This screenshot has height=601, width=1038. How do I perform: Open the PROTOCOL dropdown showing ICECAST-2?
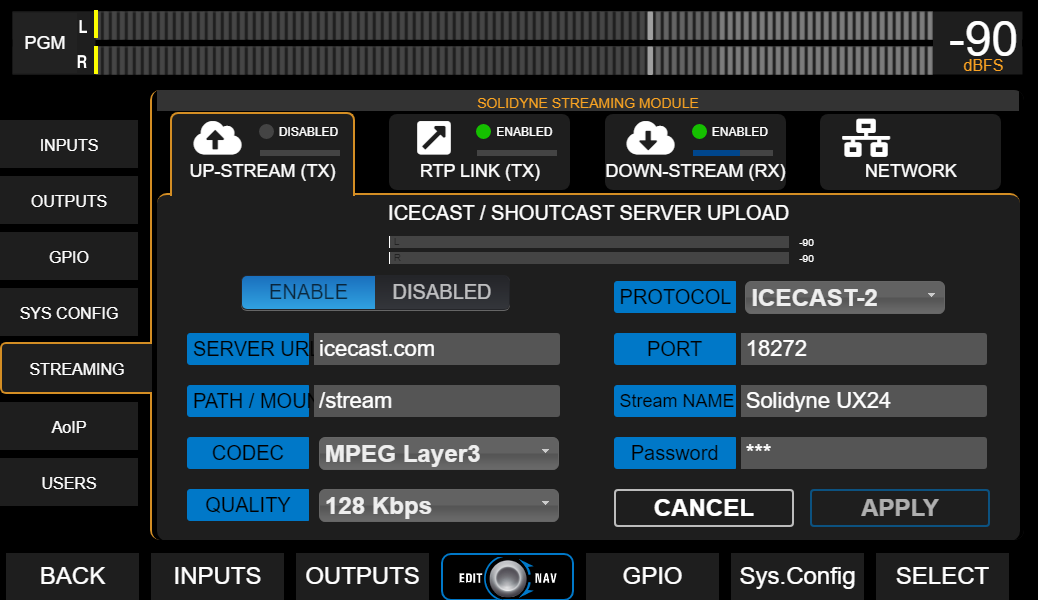click(x=844, y=297)
